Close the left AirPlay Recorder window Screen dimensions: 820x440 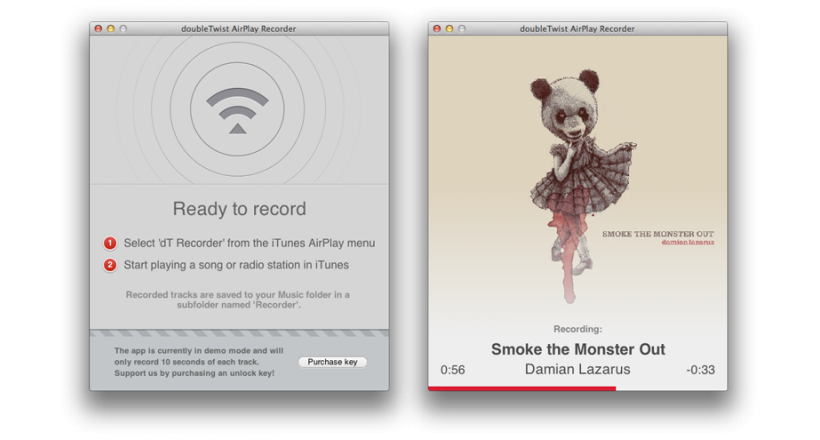click(x=98, y=29)
